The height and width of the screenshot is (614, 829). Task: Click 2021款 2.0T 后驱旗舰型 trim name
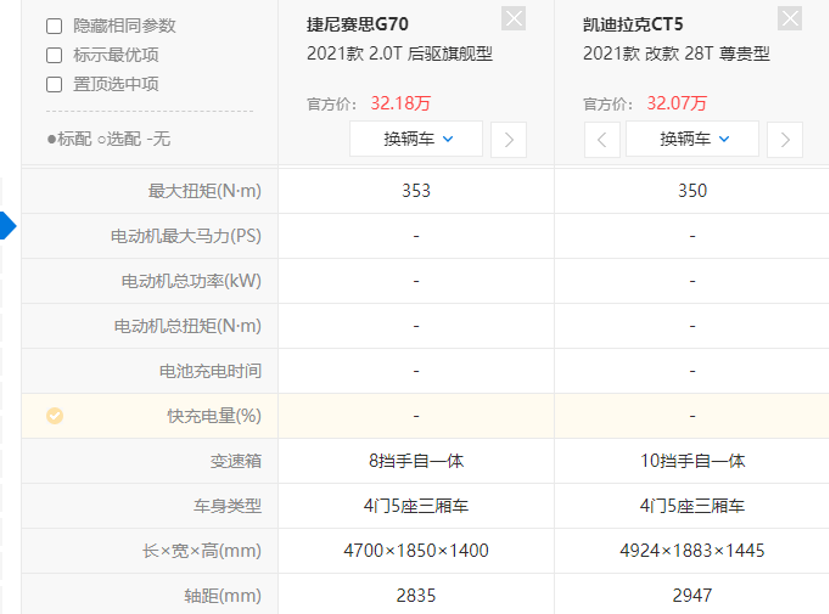pyautogui.click(x=400, y=53)
